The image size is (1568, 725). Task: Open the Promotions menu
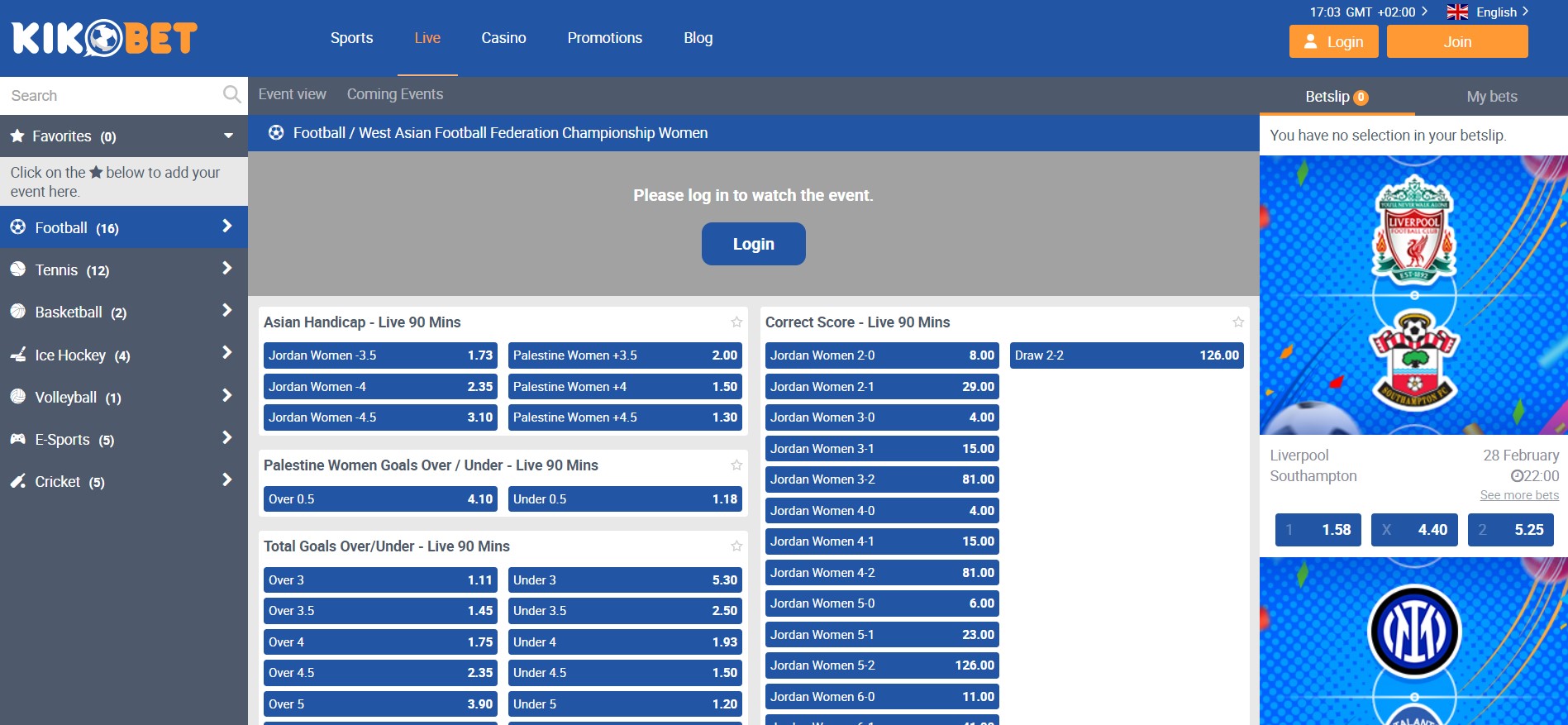604,38
